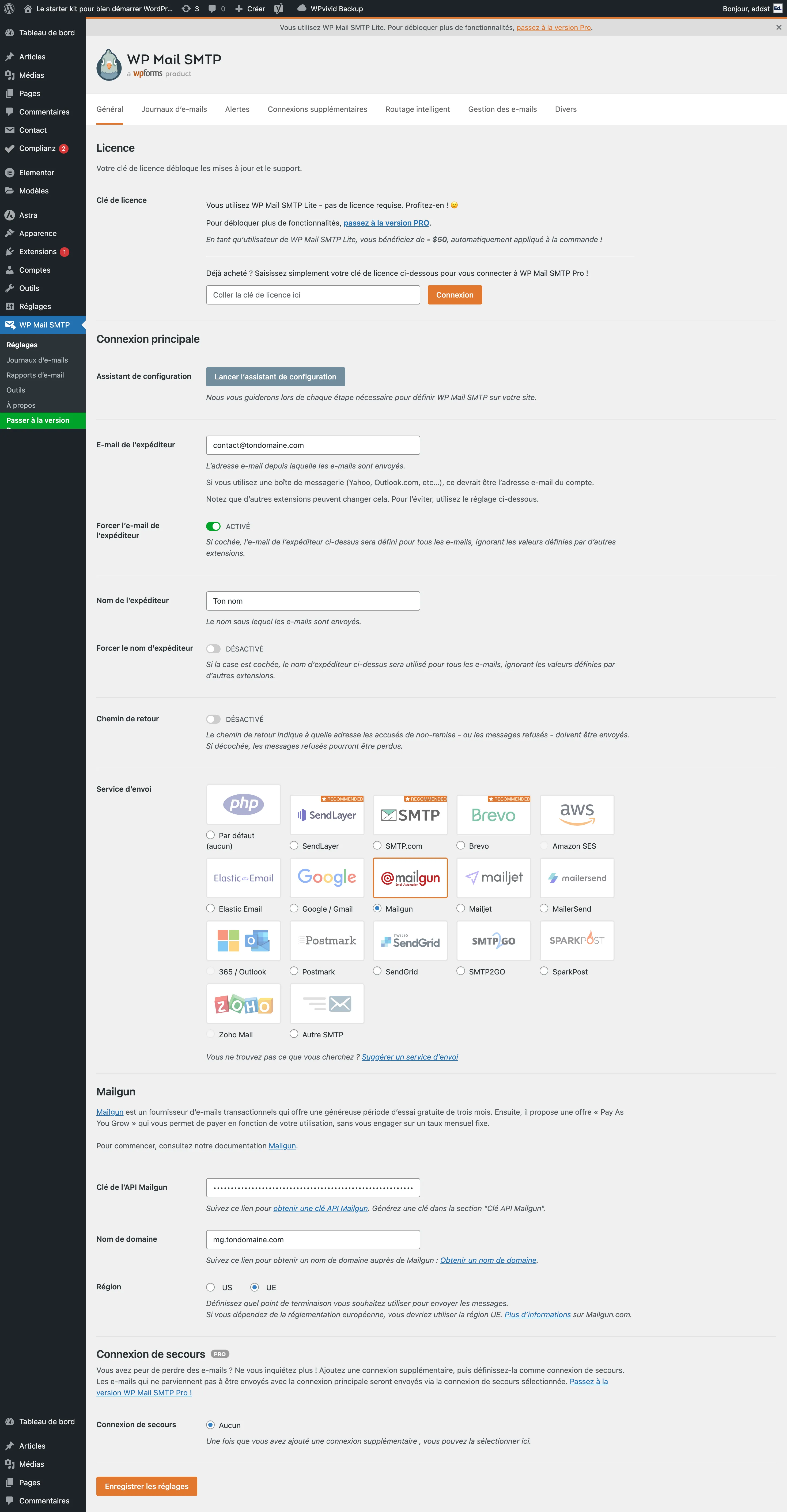Open the Routage intelligent tab
The height and width of the screenshot is (1512, 787).
pos(418,109)
